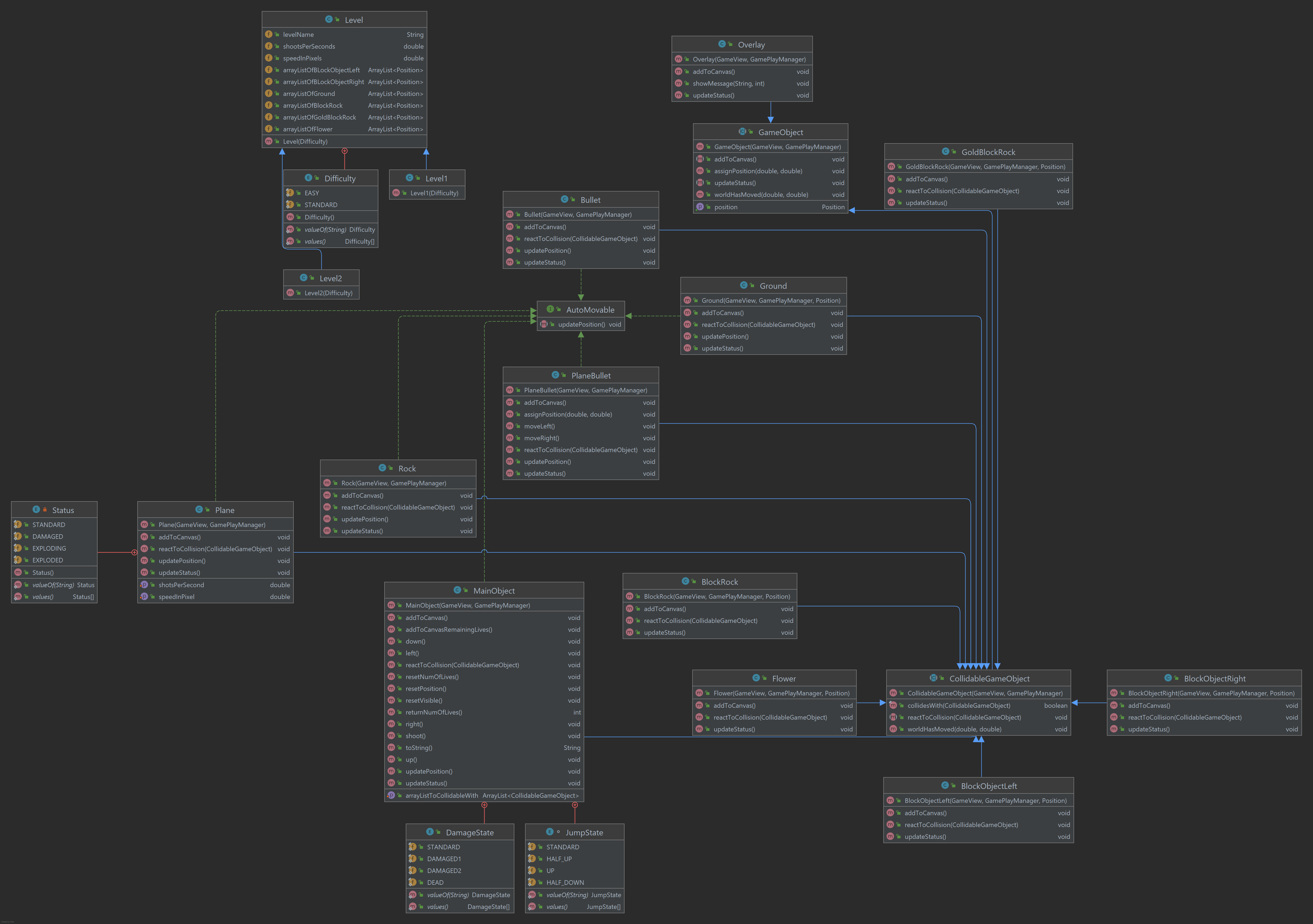
Task: Click the interface icon on the GameObject header
Action: (742, 132)
